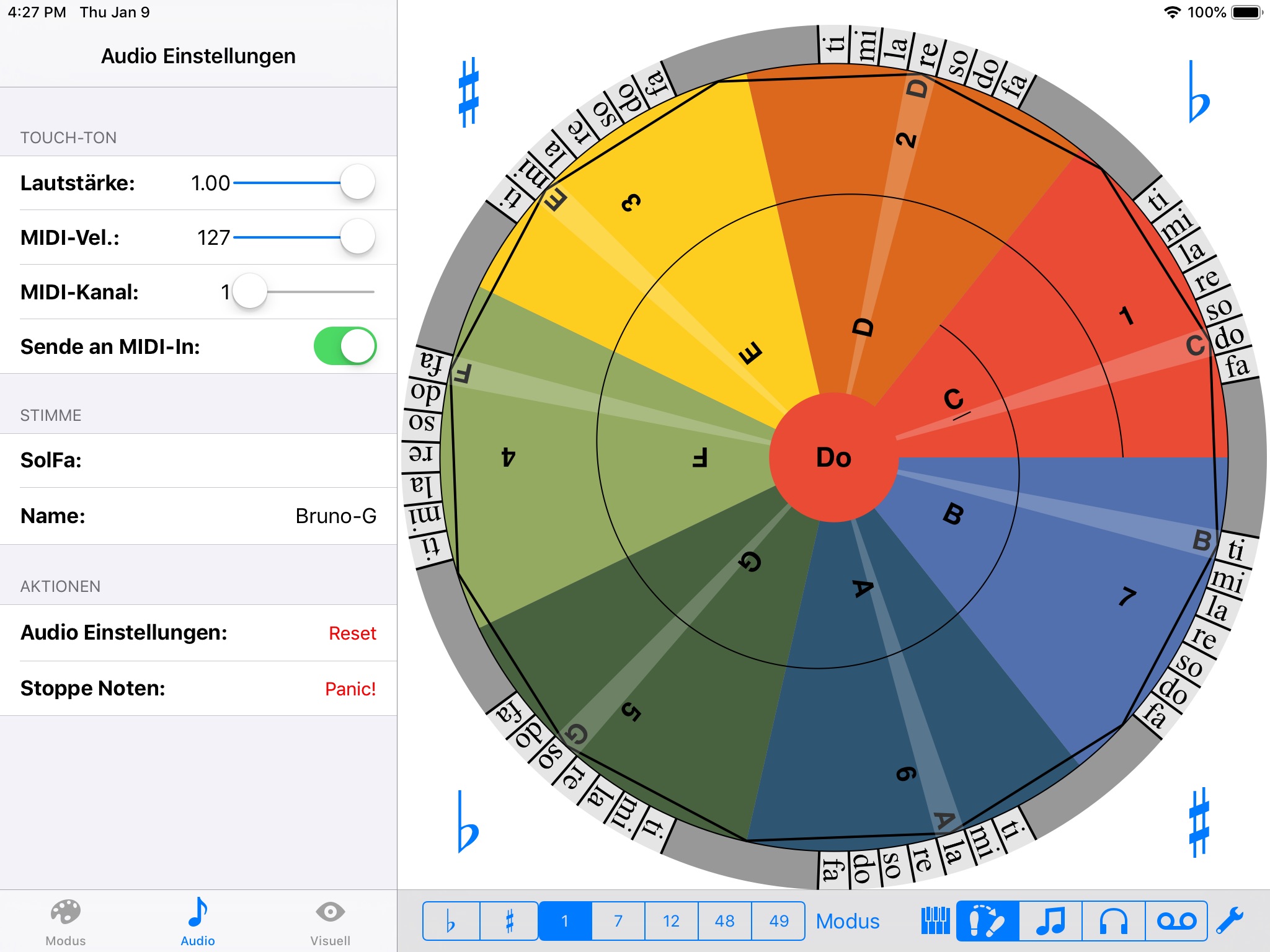Play the dark green G segment labeled 5
This screenshot has width=1270, height=952.
pyautogui.click(x=631, y=712)
